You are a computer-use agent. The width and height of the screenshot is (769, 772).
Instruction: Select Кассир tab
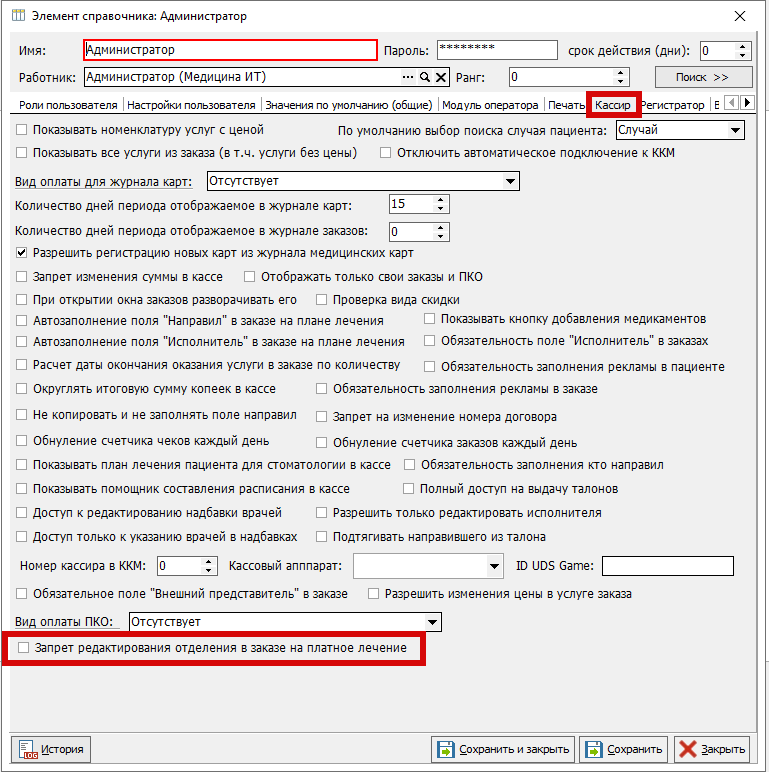click(x=613, y=105)
